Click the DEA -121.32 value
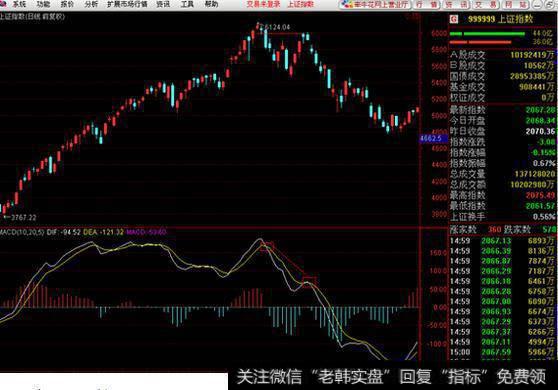The width and height of the screenshot is (558, 390). (104, 232)
